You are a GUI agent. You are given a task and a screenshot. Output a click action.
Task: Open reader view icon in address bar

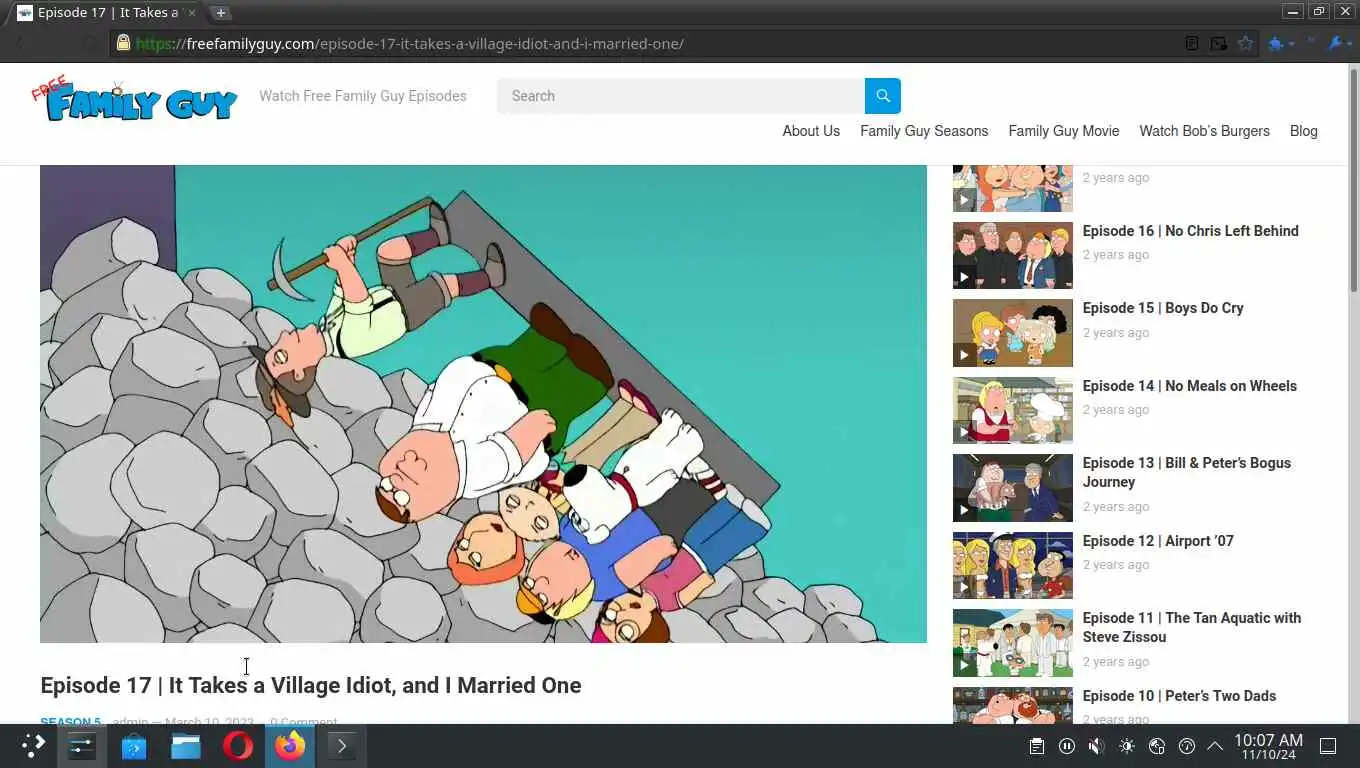click(x=1191, y=43)
